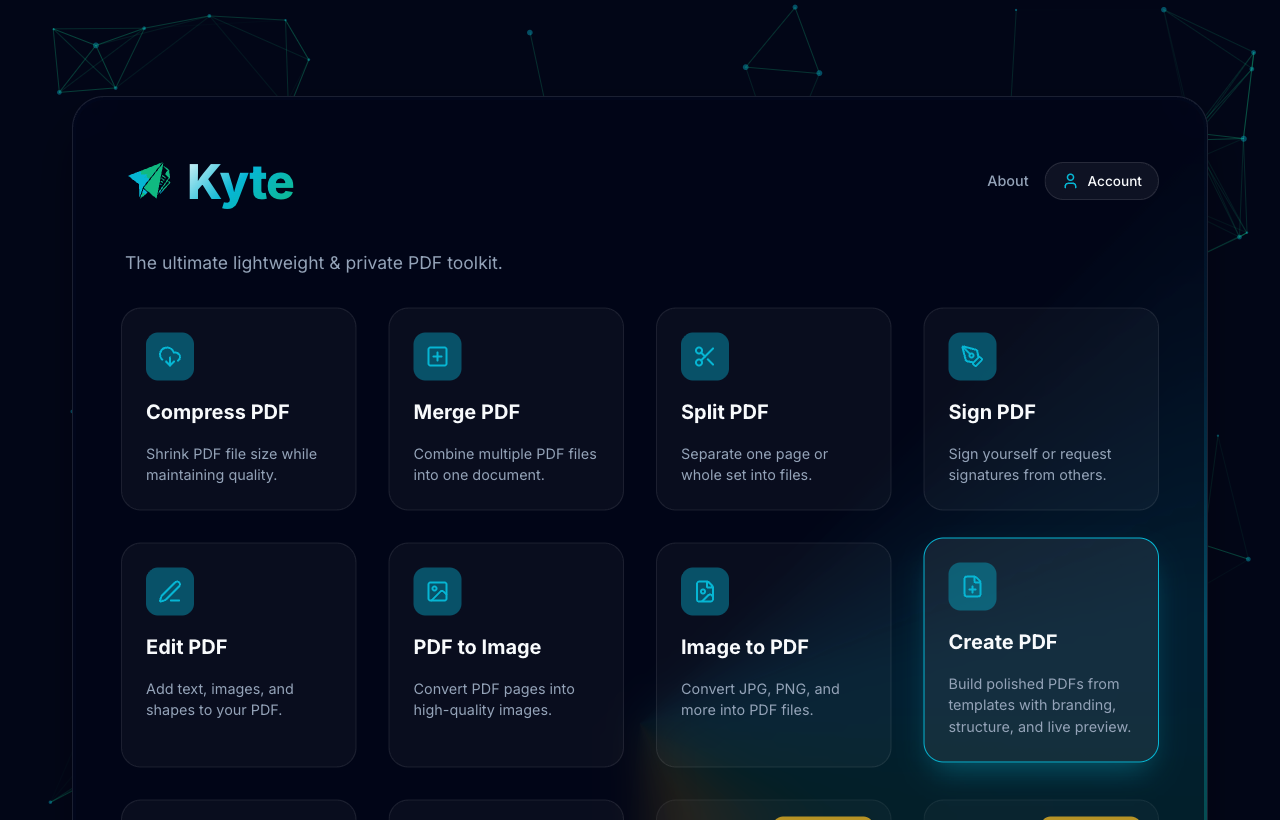The image size is (1280, 820).
Task: Click the user icon in the Account button
Action: 1070,181
